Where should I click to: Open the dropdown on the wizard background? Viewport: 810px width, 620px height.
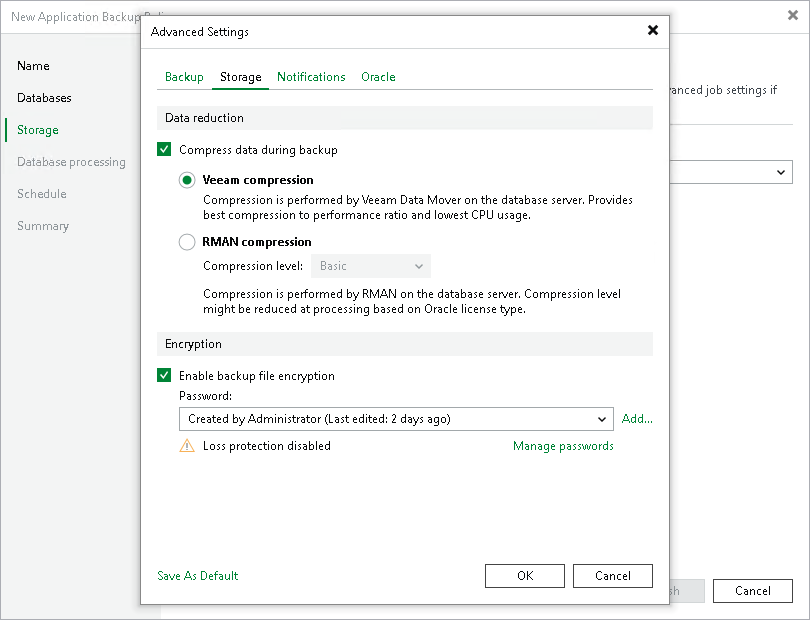pos(782,172)
